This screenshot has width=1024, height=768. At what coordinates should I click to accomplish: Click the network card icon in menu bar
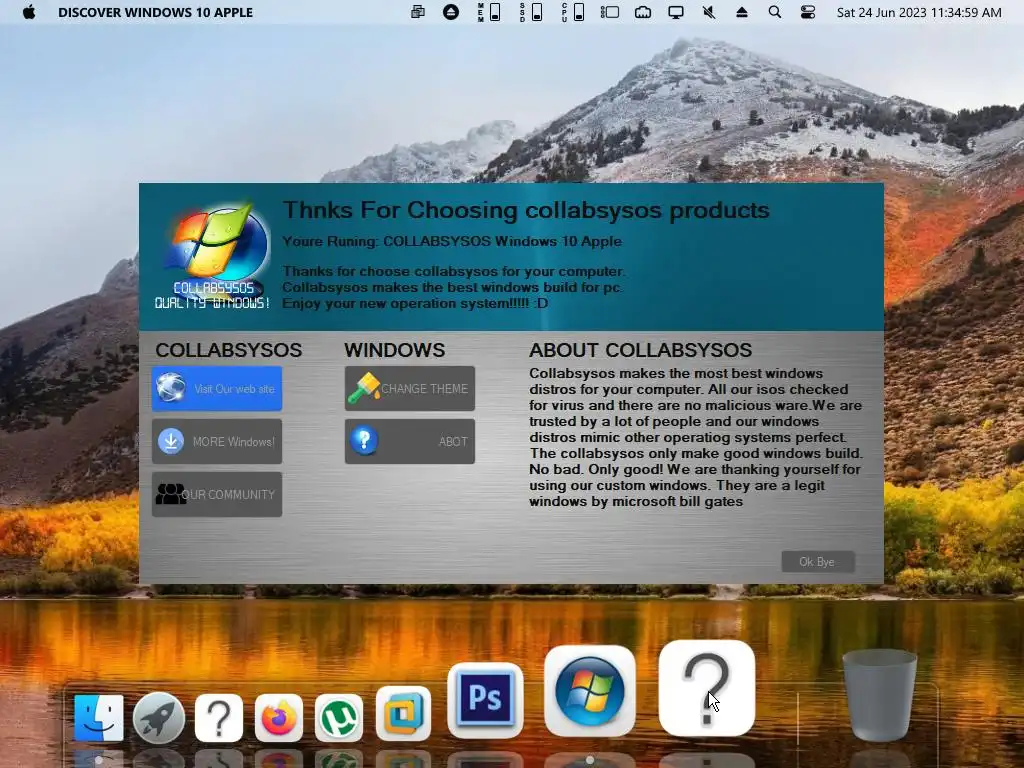pyautogui.click(x=643, y=12)
